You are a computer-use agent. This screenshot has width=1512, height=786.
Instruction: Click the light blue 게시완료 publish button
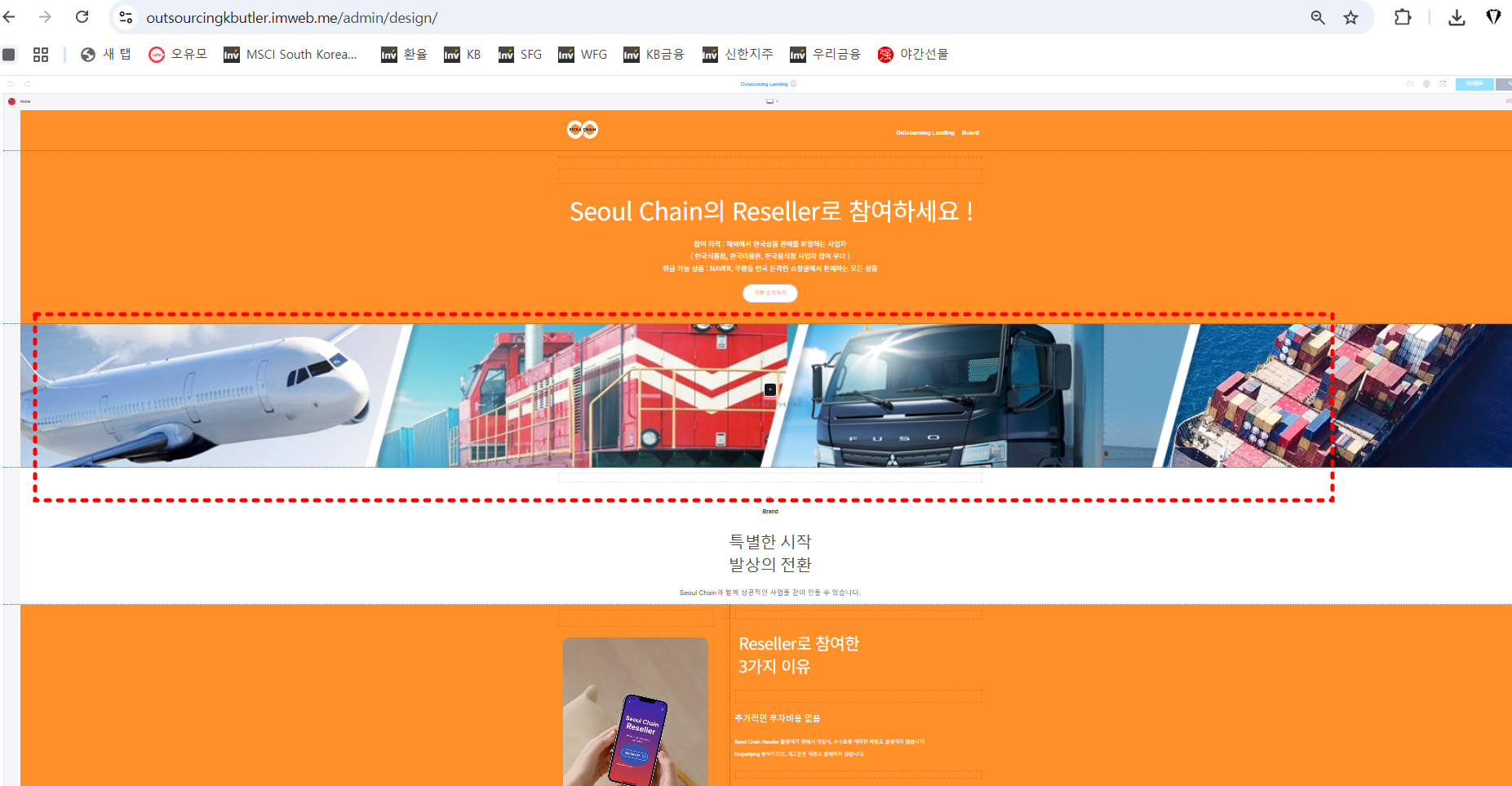click(x=1474, y=84)
